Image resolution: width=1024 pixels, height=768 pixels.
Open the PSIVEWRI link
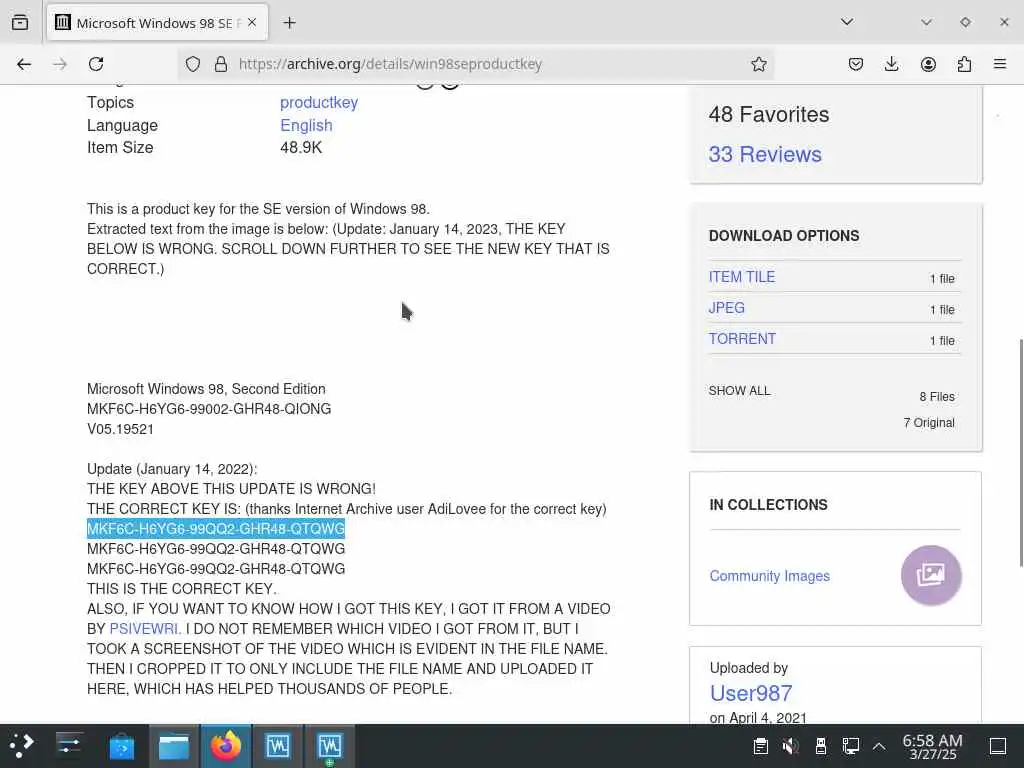145,629
